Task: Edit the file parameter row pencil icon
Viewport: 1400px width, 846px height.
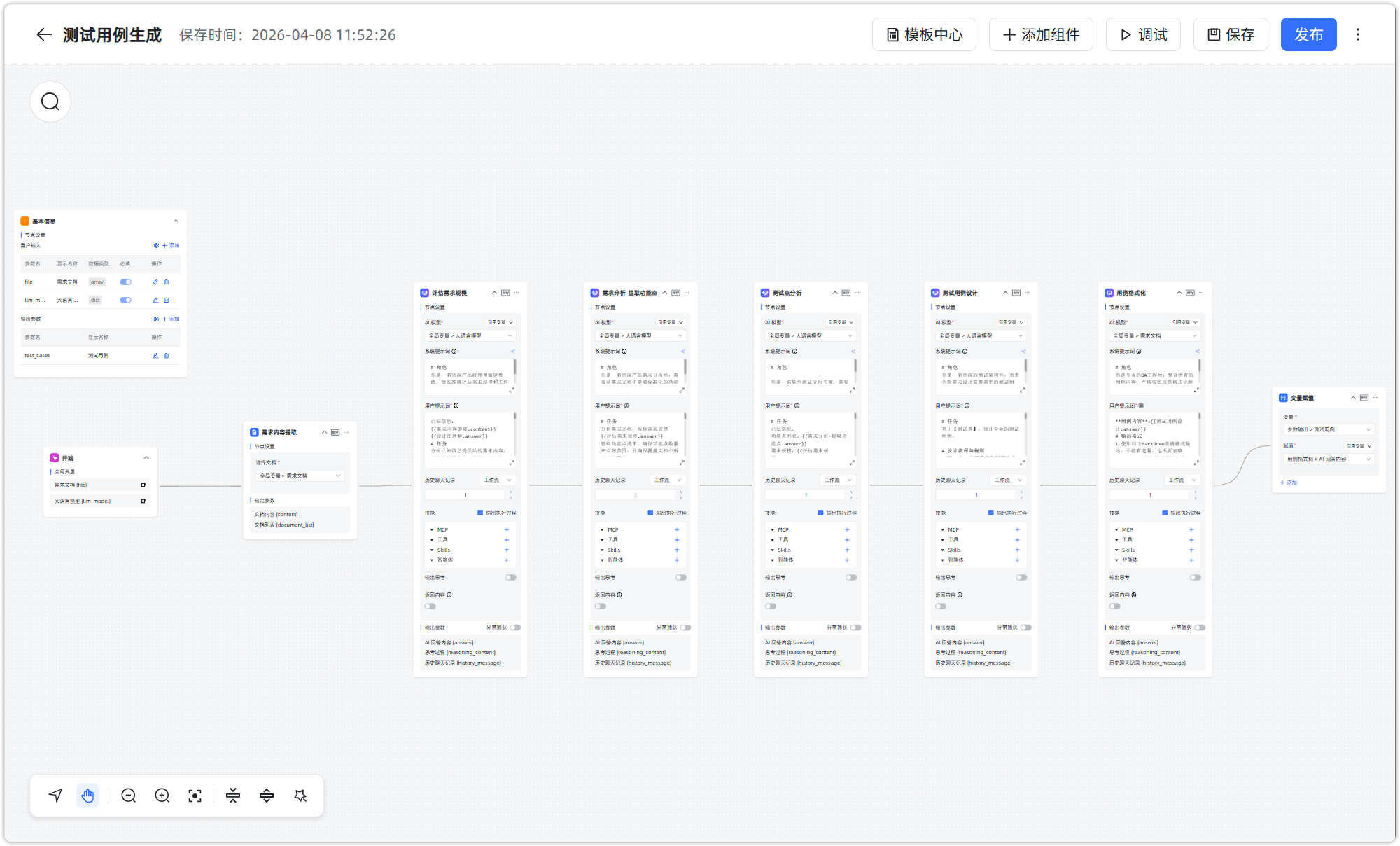Action: tap(155, 282)
